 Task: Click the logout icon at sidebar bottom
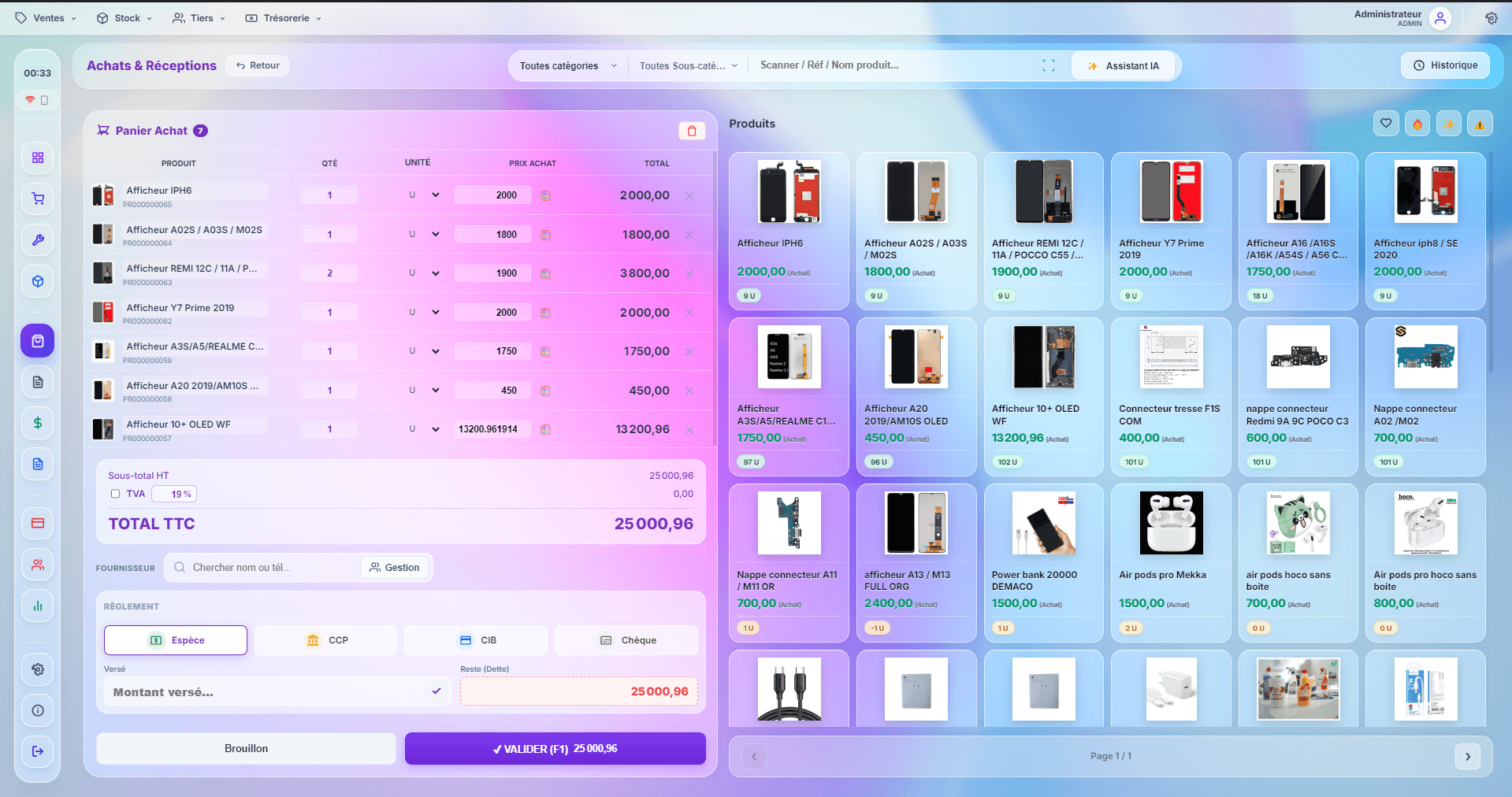[x=37, y=752]
